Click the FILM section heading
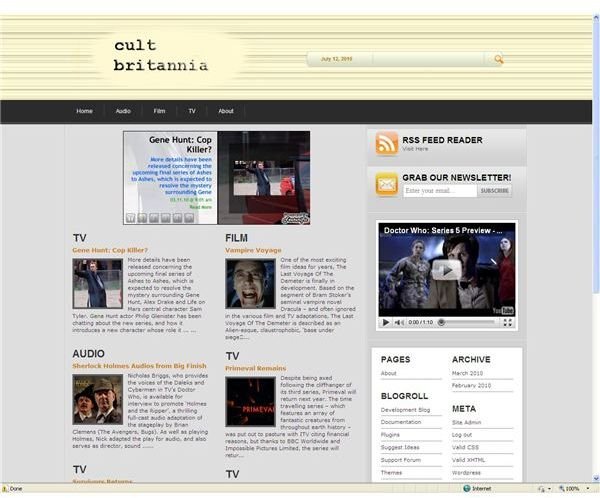Screen dimensions: 600x498 coord(236,238)
